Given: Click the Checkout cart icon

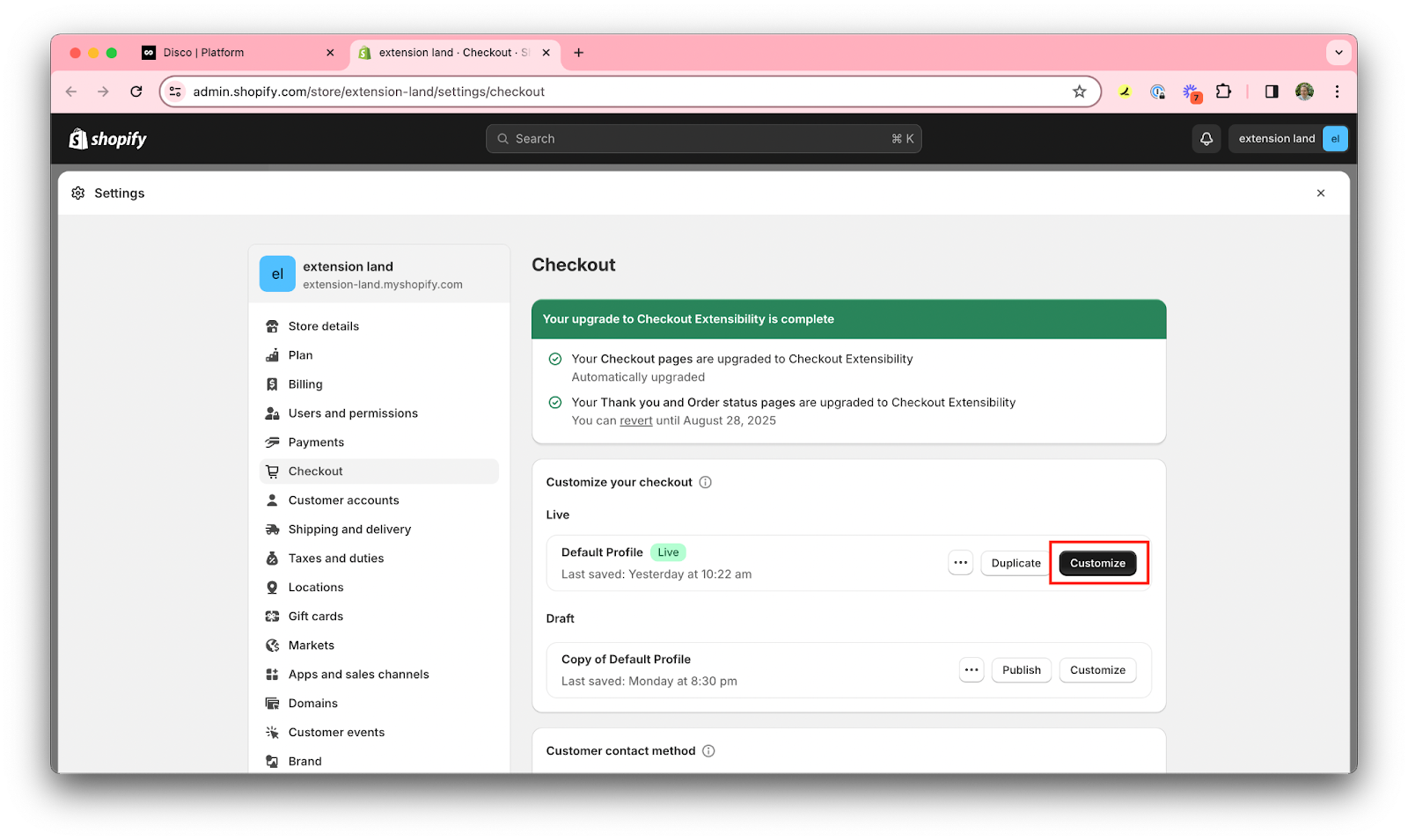Looking at the screenshot, I should click(x=273, y=471).
